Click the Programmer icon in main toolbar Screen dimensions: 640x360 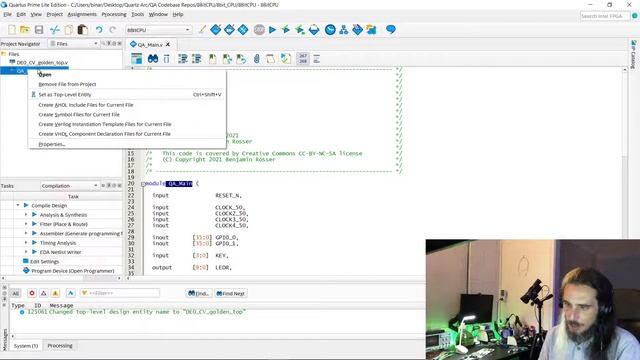(357, 29)
